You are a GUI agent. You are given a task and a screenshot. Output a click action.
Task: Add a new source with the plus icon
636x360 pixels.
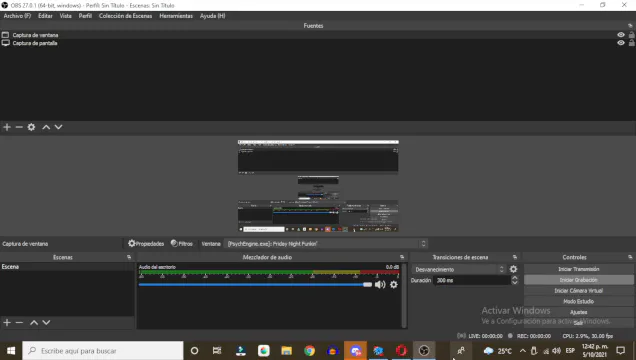pyautogui.click(x=7, y=127)
